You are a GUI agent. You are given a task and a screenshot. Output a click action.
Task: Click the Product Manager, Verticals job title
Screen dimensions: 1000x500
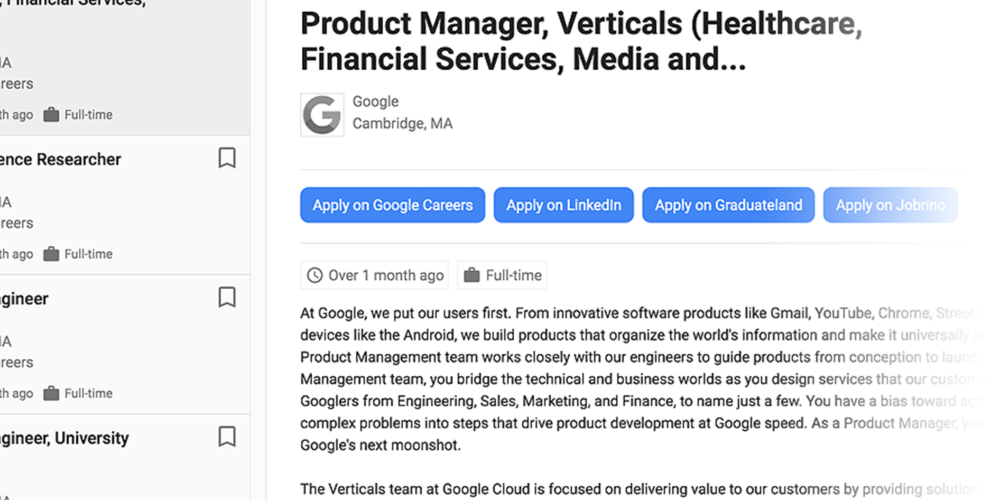click(581, 41)
